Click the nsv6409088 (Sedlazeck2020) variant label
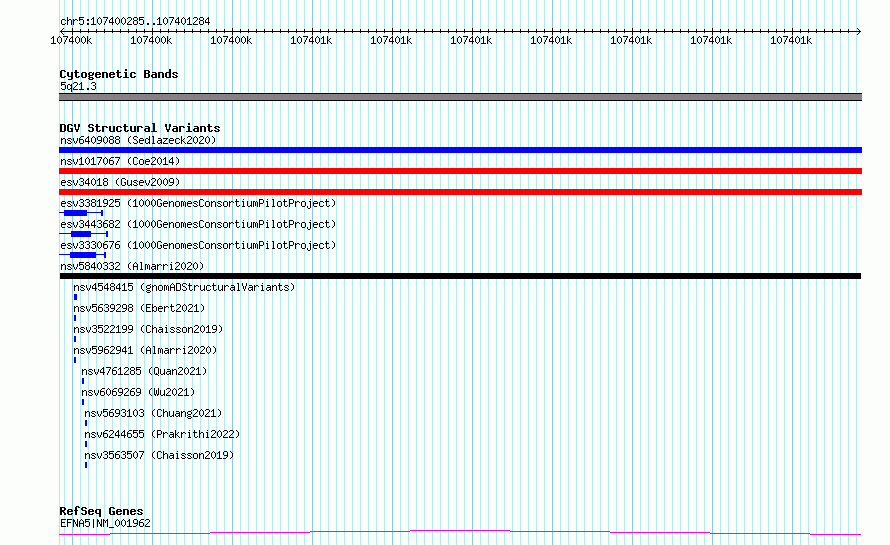 tap(138, 140)
